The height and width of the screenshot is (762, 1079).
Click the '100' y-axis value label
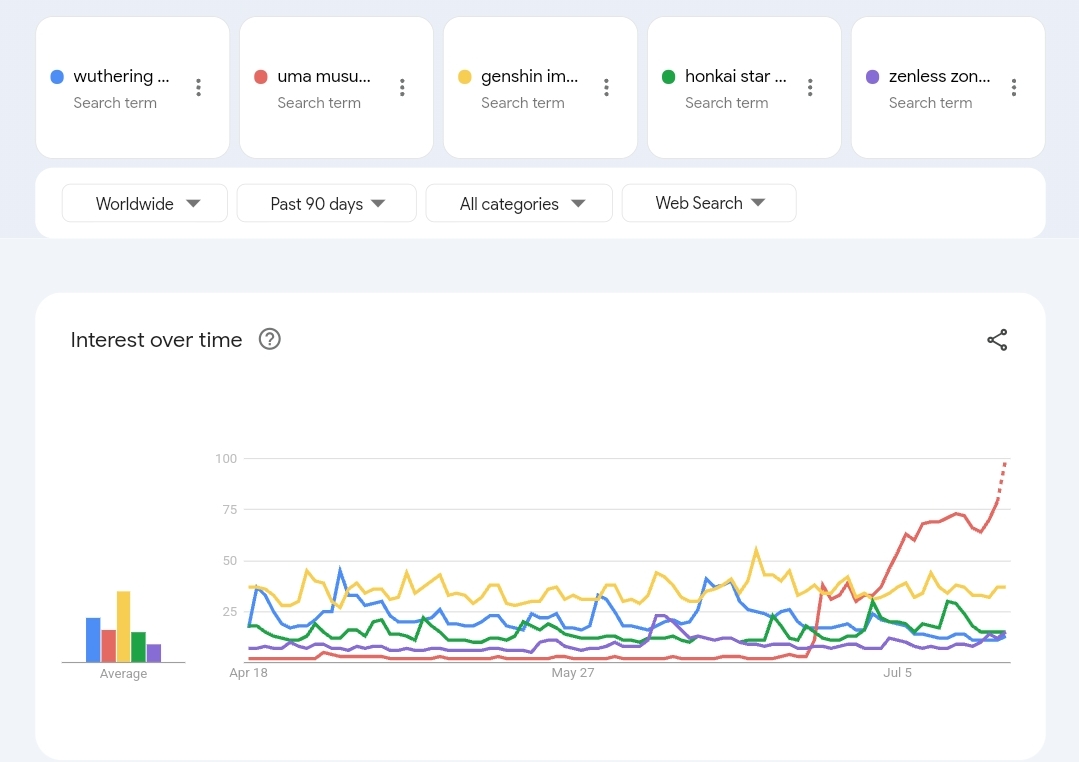(x=226, y=458)
